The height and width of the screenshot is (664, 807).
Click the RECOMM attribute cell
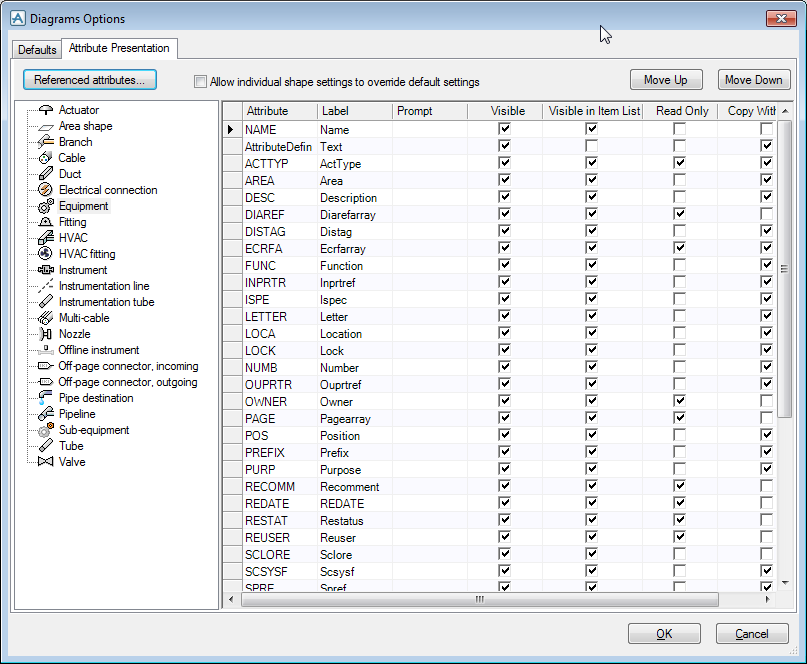[x=279, y=486]
